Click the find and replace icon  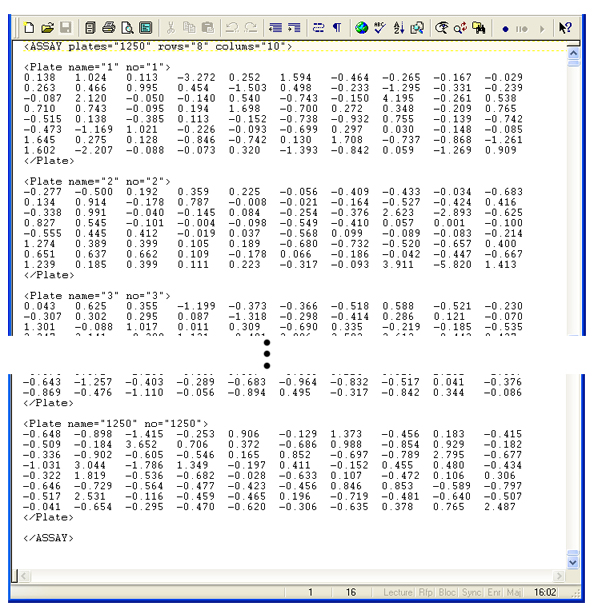[460, 28]
